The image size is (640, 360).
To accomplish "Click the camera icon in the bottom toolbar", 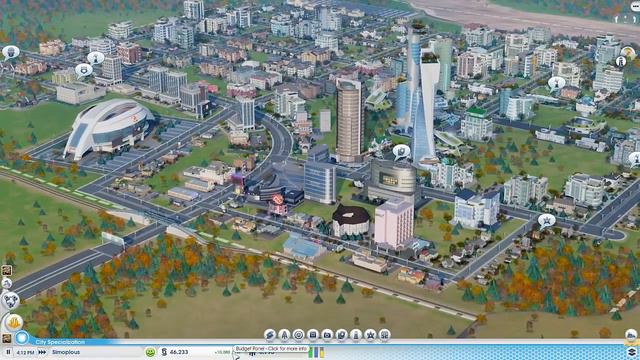I will point(327,335).
